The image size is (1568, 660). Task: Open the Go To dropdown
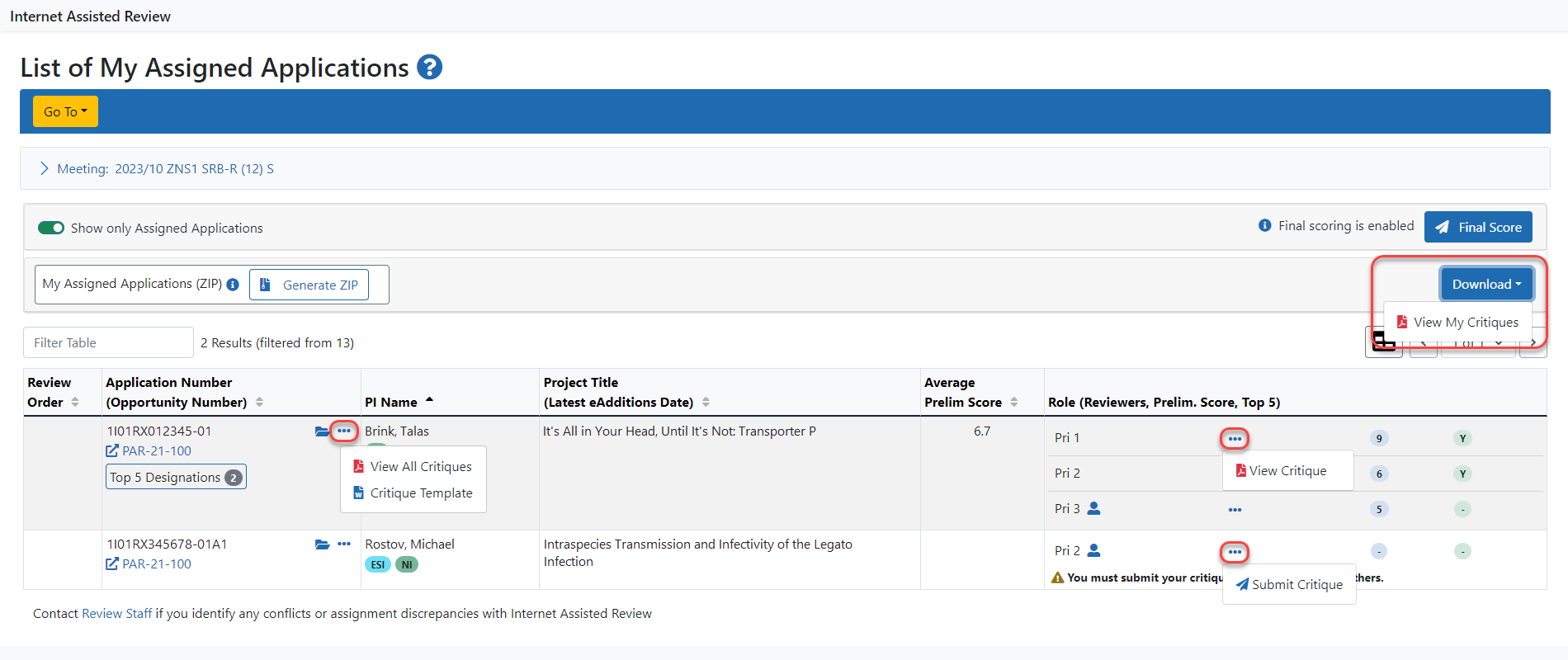(x=65, y=111)
